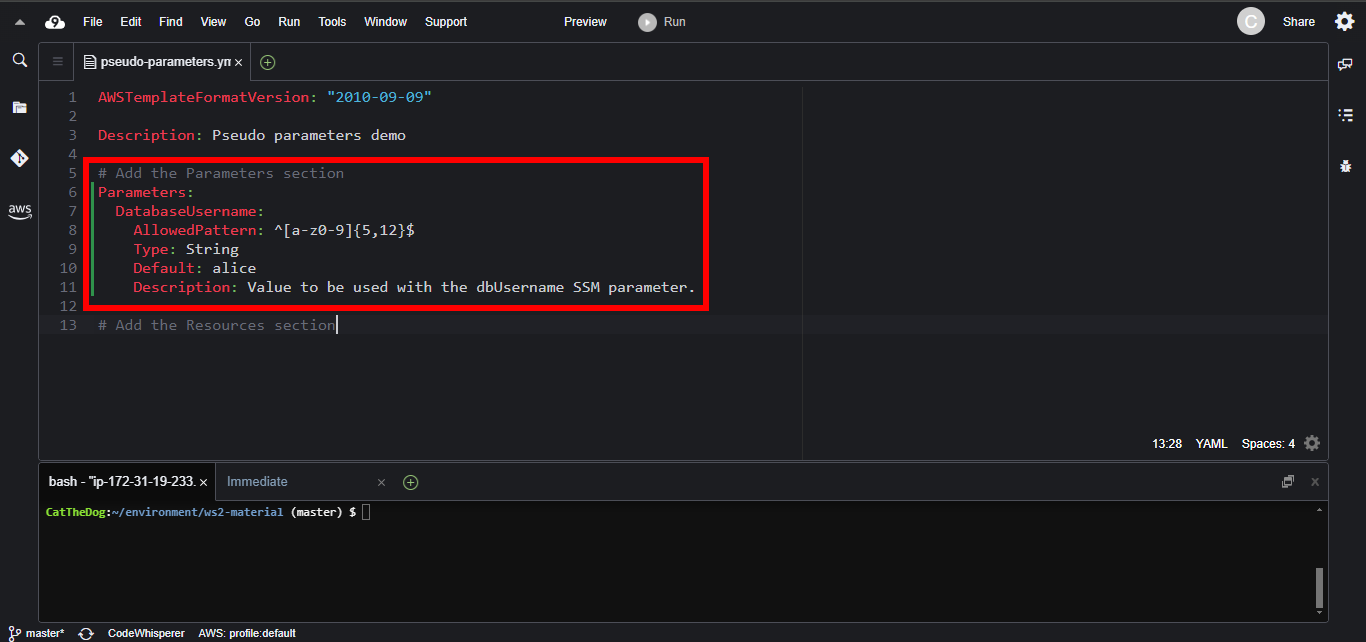
Task: Open the Debugger bug icon
Action: pyautogui.click(x=1346, y=166)
